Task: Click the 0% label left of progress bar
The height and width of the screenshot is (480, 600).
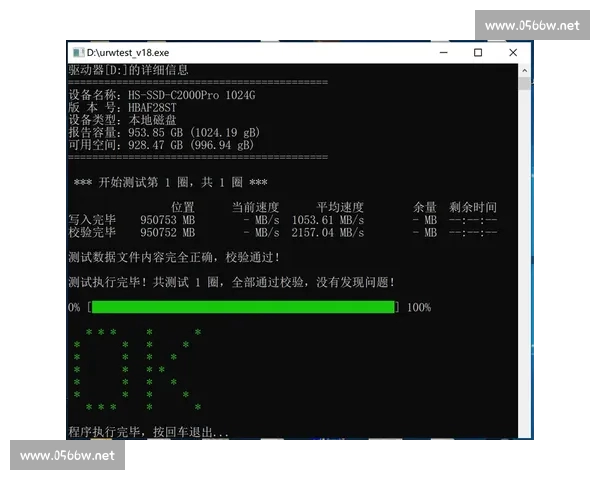Action: pos(74,307)
